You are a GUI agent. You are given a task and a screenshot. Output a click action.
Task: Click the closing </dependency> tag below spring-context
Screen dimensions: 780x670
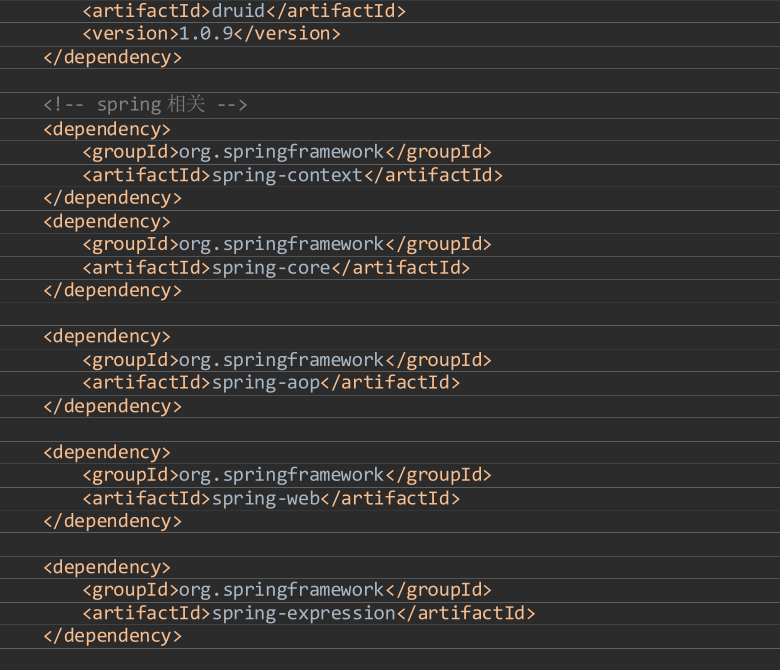113,198
